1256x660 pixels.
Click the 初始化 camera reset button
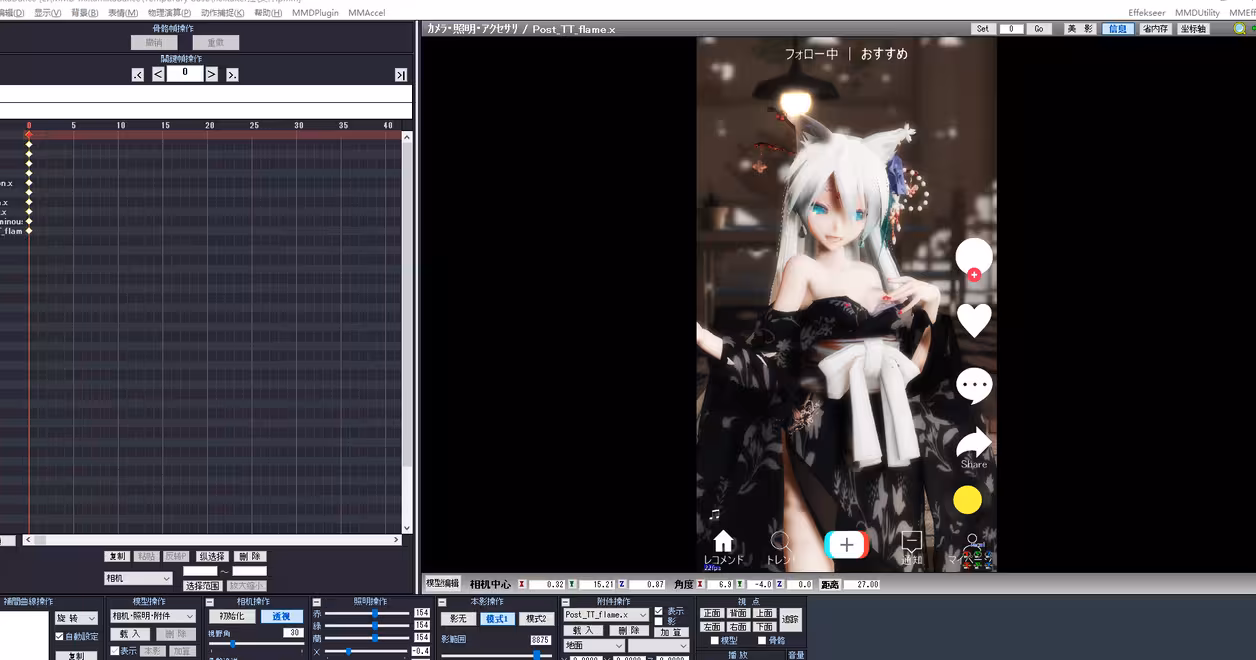tap(231, 617)
